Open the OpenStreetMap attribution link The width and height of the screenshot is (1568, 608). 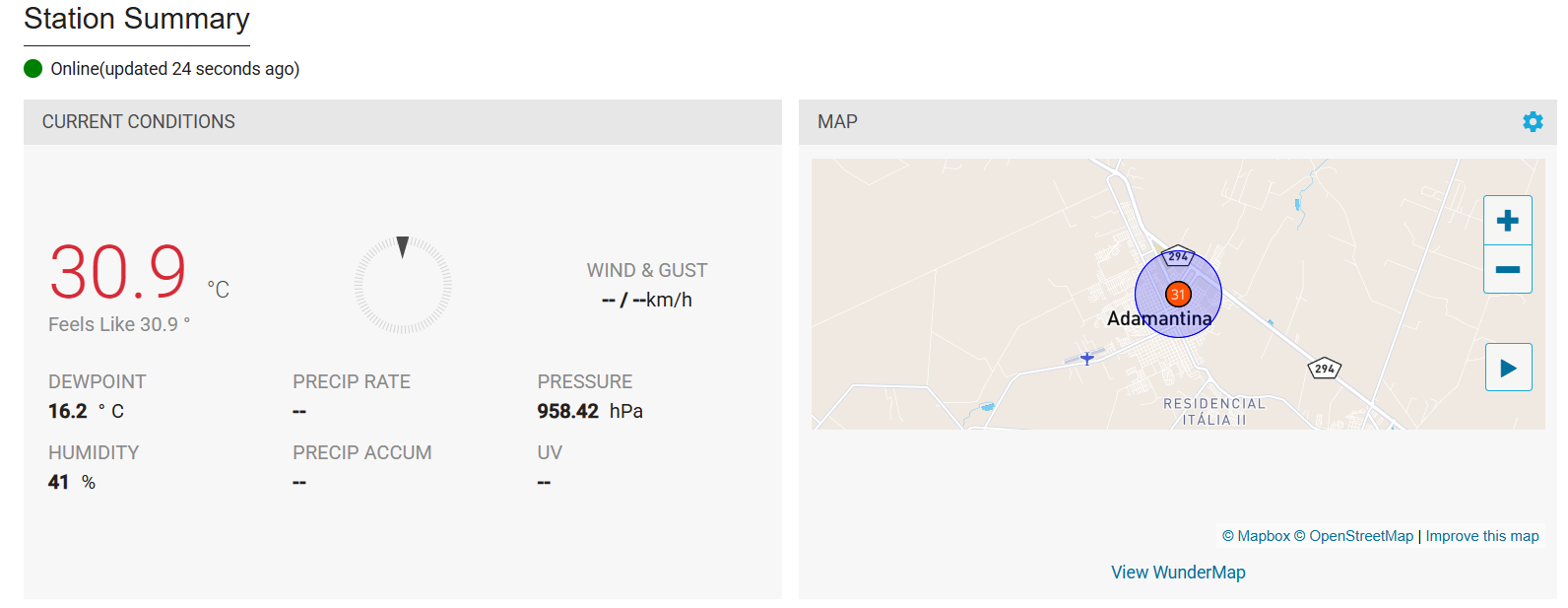[x=1353, y=536]
